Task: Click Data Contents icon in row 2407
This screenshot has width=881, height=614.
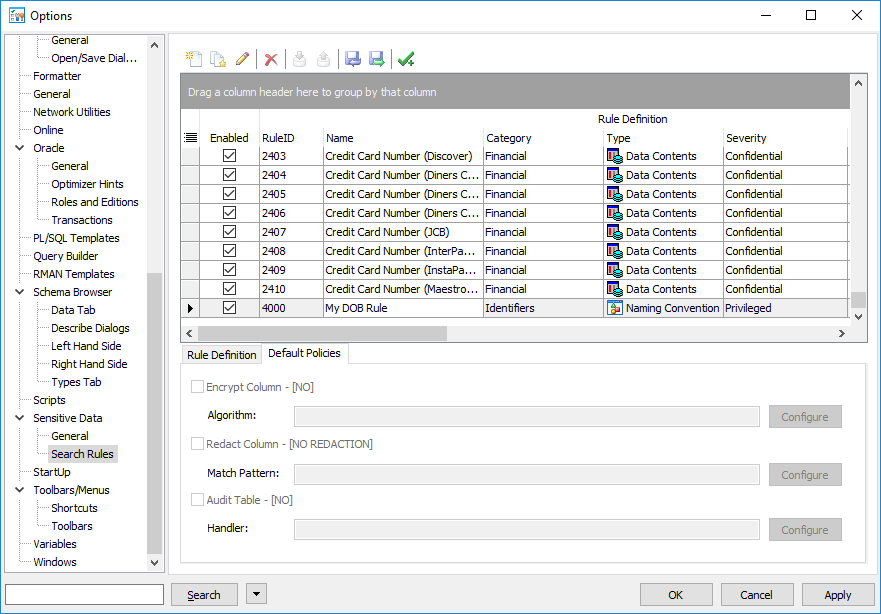Action: click(x=615, y=233)
